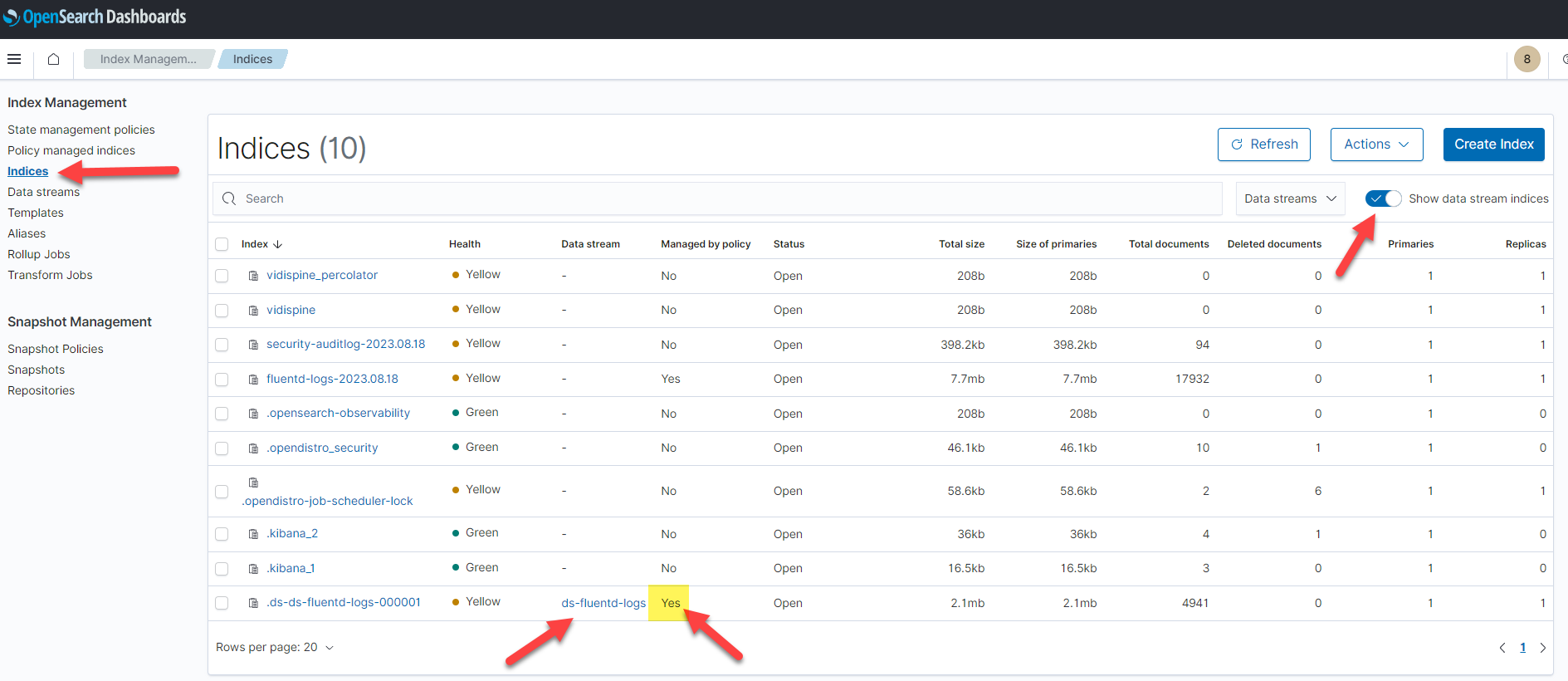Expand the Data streams filter
Image resolution: width=1568 pixels, height=681 pixels.
(1290, 198)
